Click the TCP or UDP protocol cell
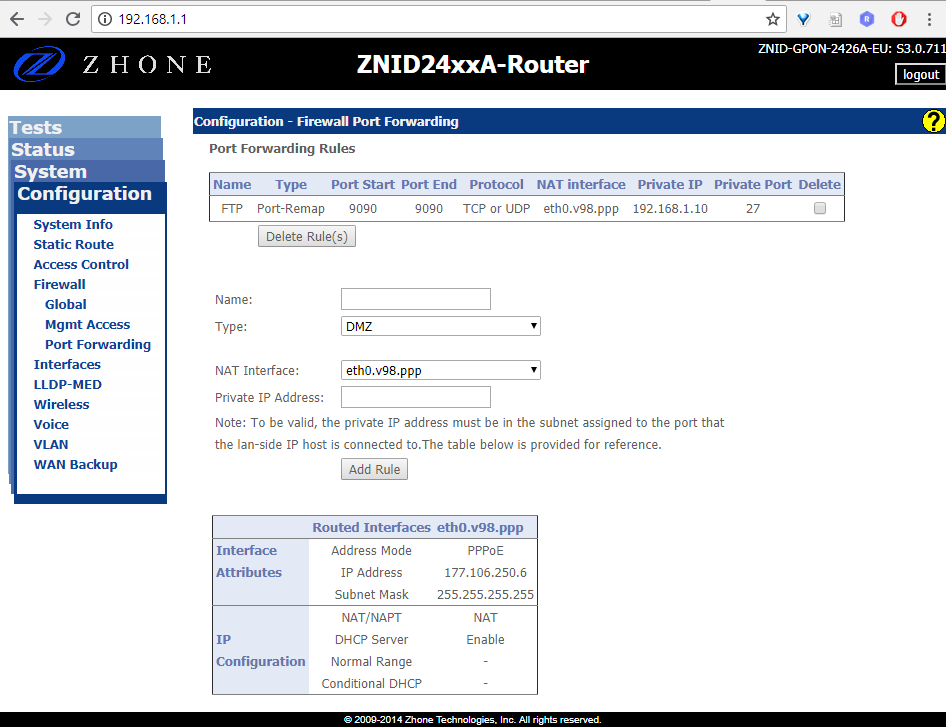Image resolution: width=946 pixels, height=727 pixels. click(497, 209)
